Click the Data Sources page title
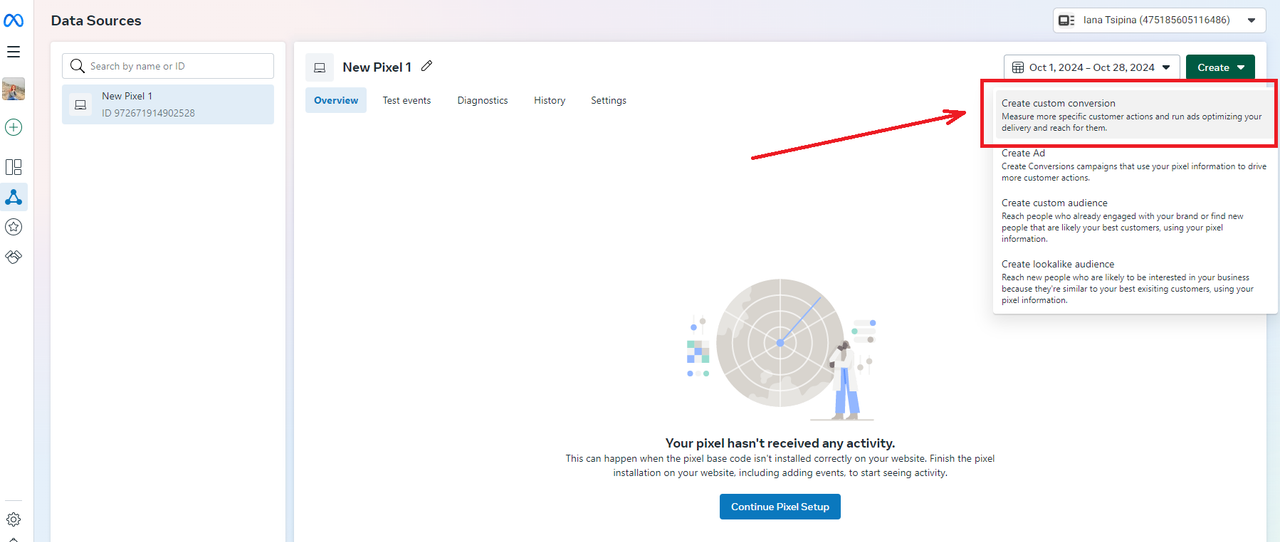 click(96, 20)
